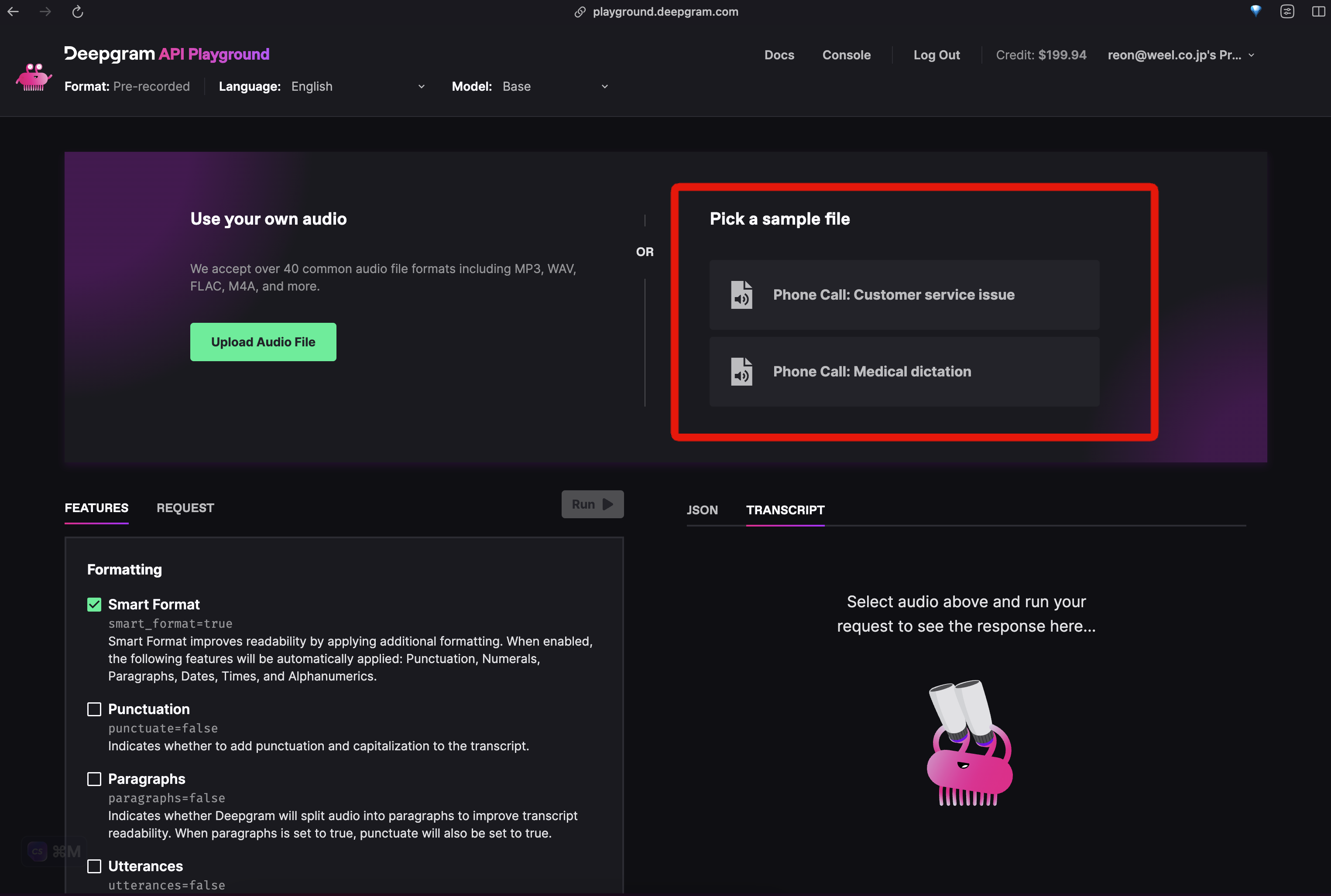Click the Medical dictation audio file icon

pos(741,371)
